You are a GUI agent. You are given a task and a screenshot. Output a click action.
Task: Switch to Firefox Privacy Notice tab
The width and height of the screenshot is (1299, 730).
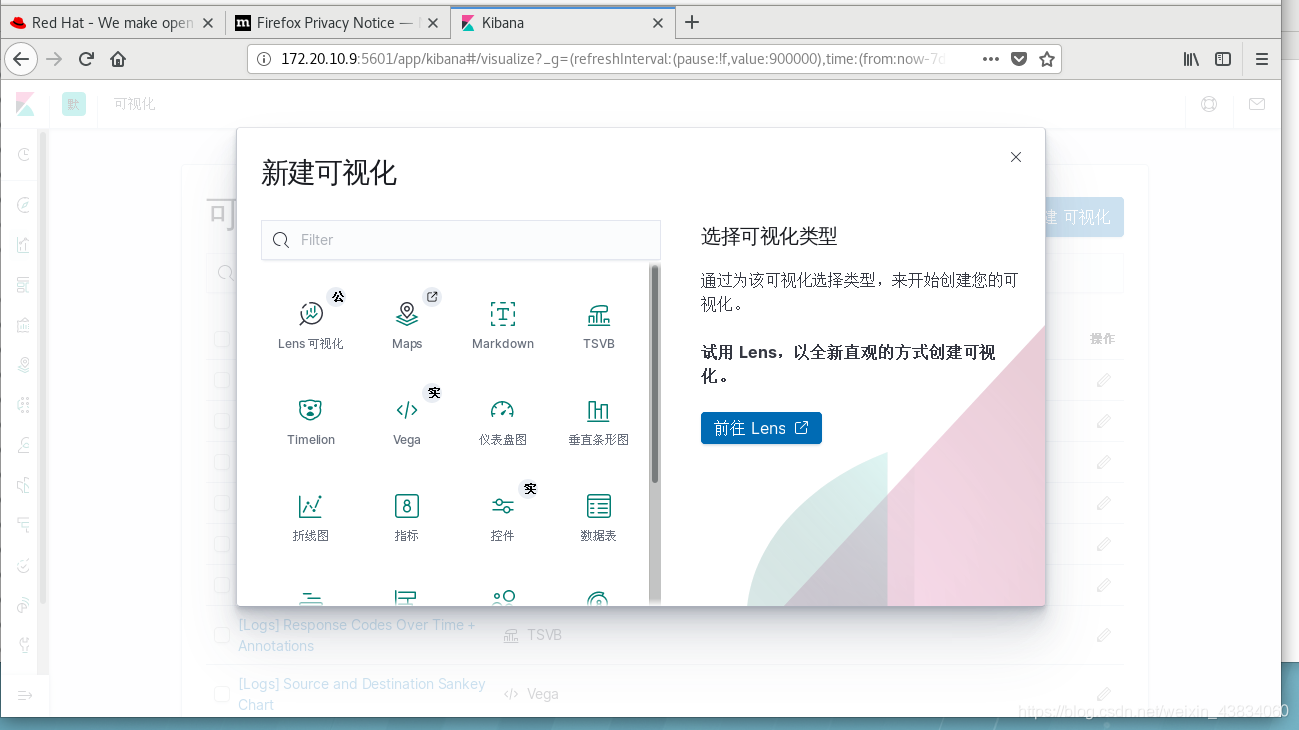pyautogui.click(x=337, y=22)
